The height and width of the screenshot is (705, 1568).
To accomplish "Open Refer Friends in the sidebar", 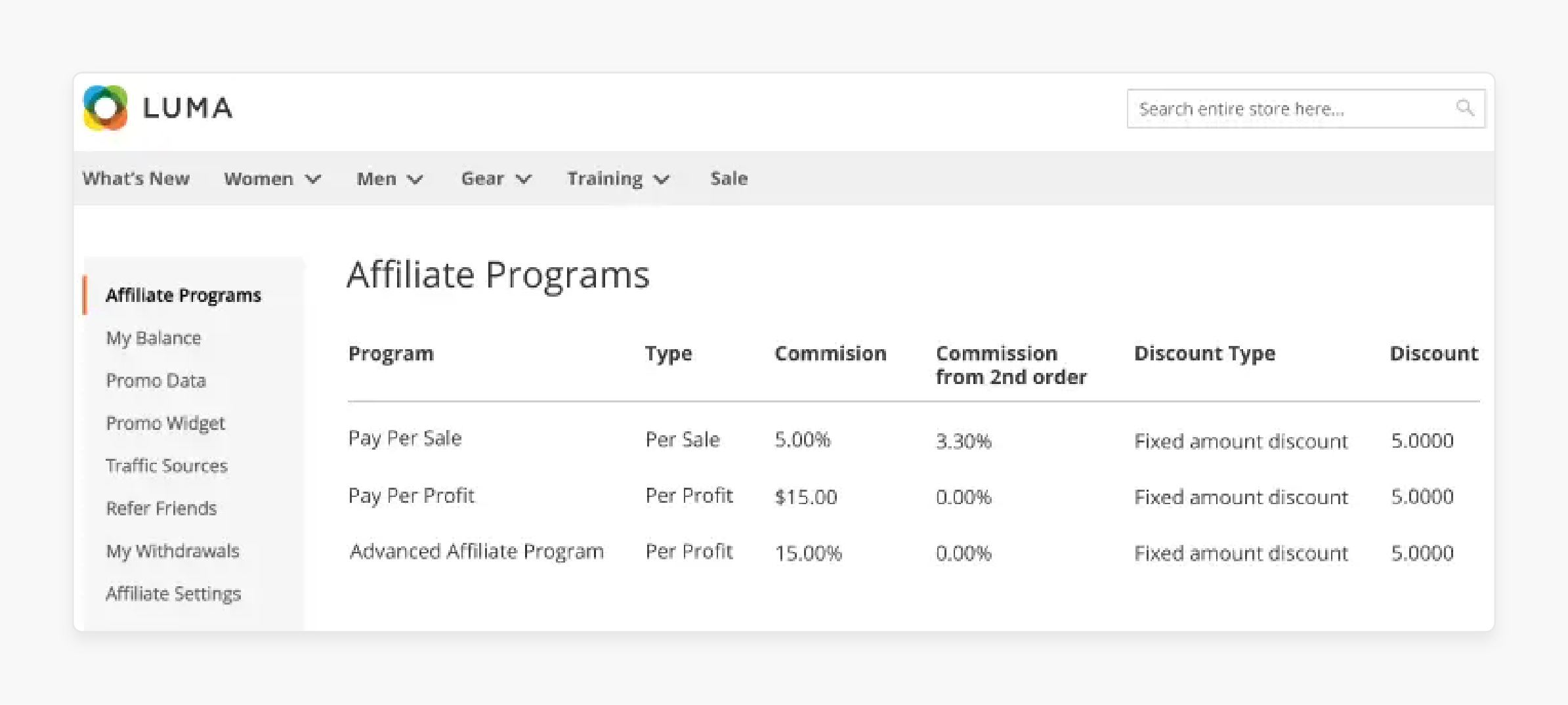I will (x=161, y=509).
